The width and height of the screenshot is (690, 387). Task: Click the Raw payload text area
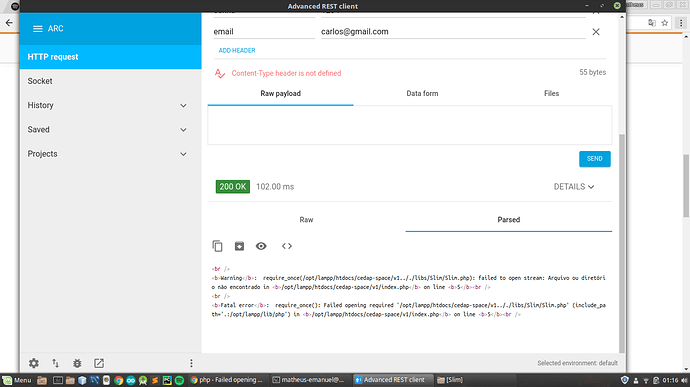[410, 125]
